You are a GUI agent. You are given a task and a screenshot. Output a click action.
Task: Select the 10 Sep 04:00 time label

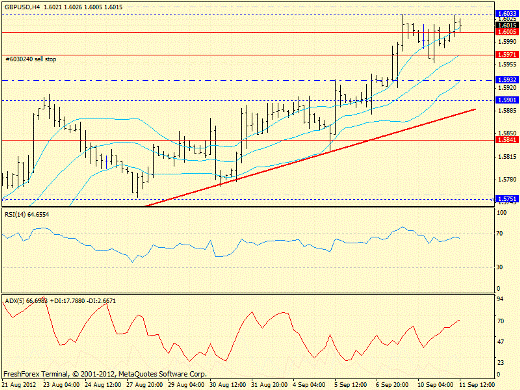(x=435, y=385)
